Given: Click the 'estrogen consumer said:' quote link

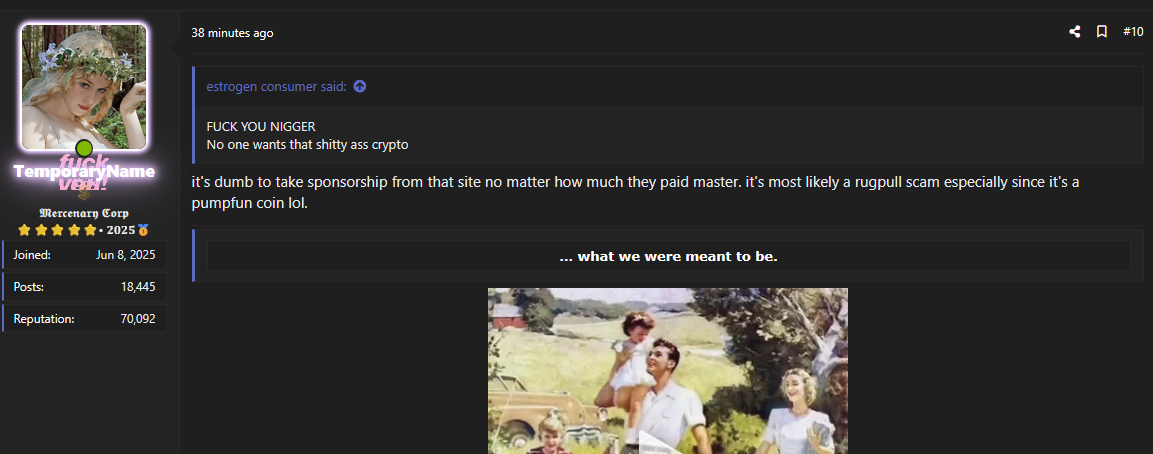Looking at the screenshot, I should [x=276, y=87].
